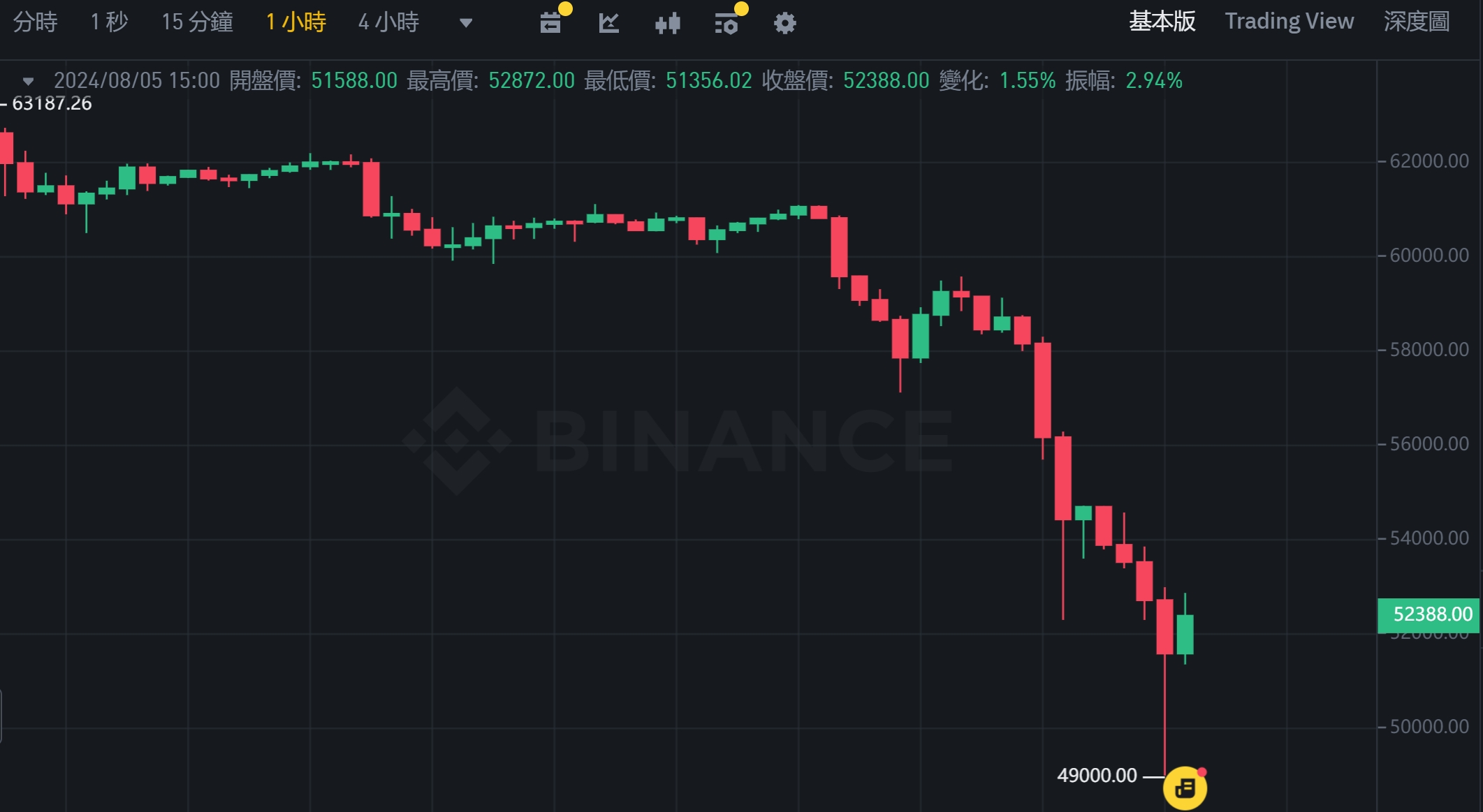
Task: Select the 1 小時 interval
Action: tap(295, 22)
